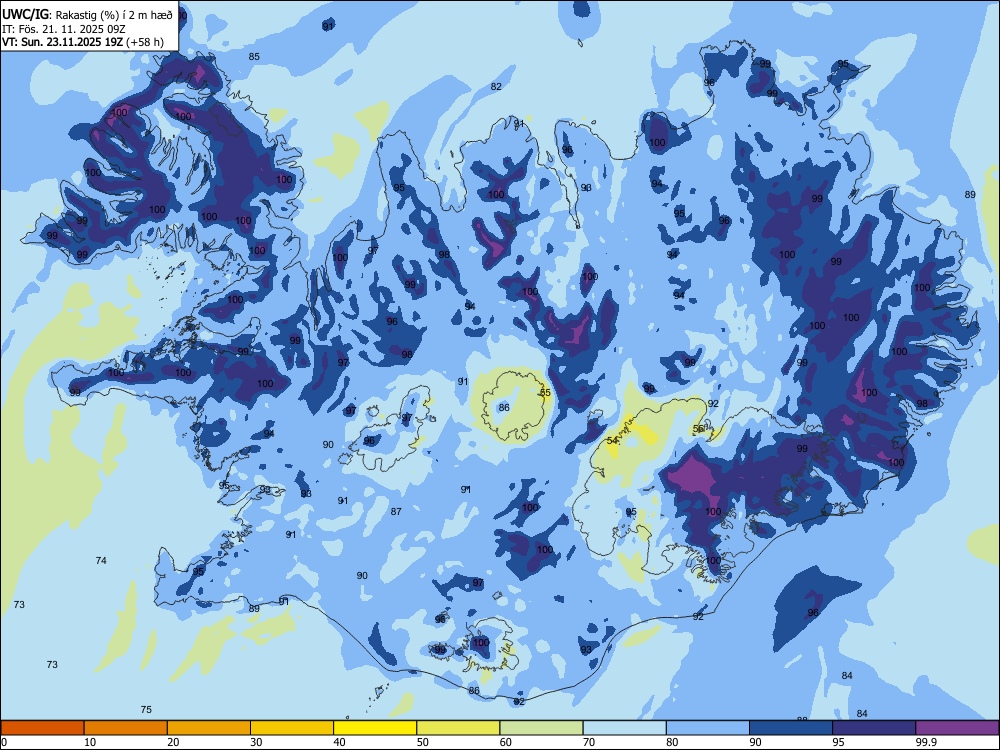Click the '54' humidity value on the map
1000x750 pixels.
[612, 441]
